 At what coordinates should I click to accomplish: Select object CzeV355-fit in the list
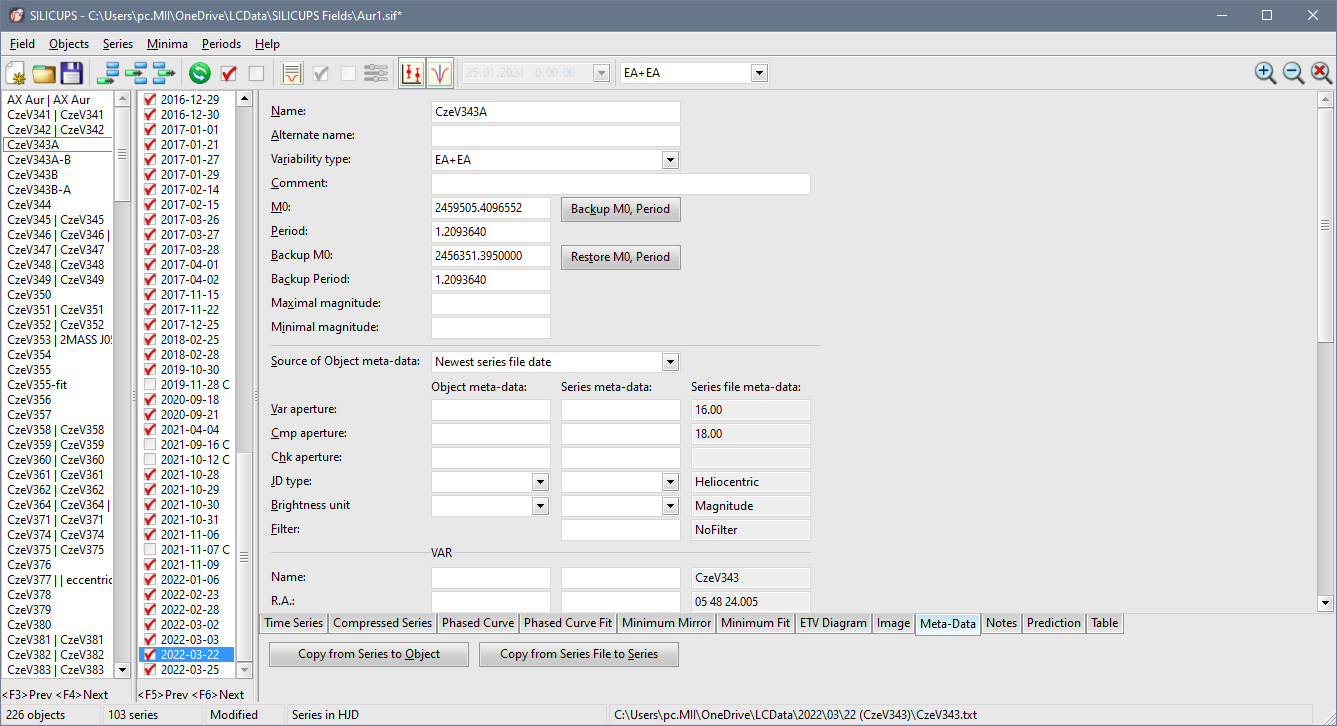37,385
